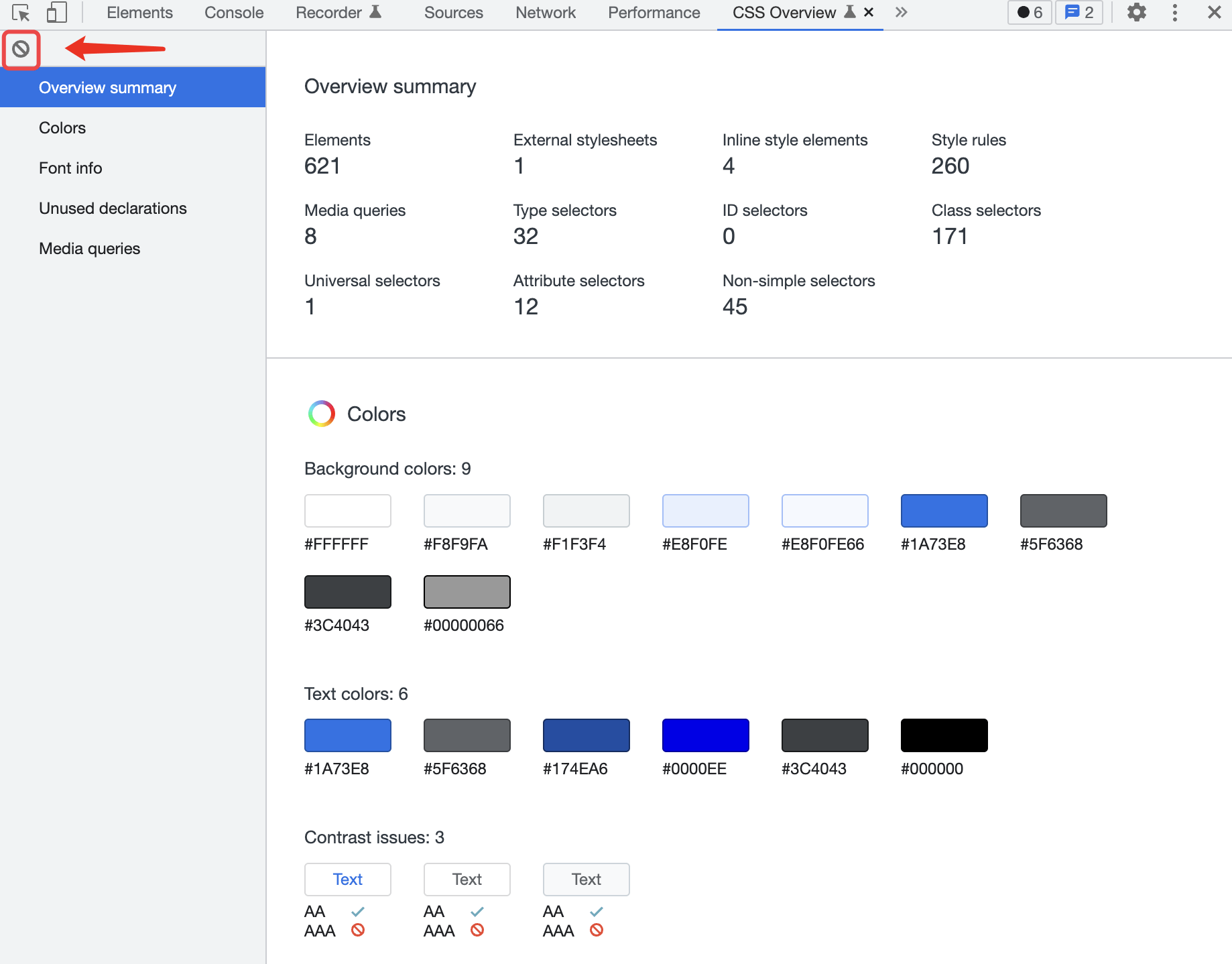Click the #3C4043 background color swatch
The height and width of the screenshot is (964, 1232).
[347, 592]
